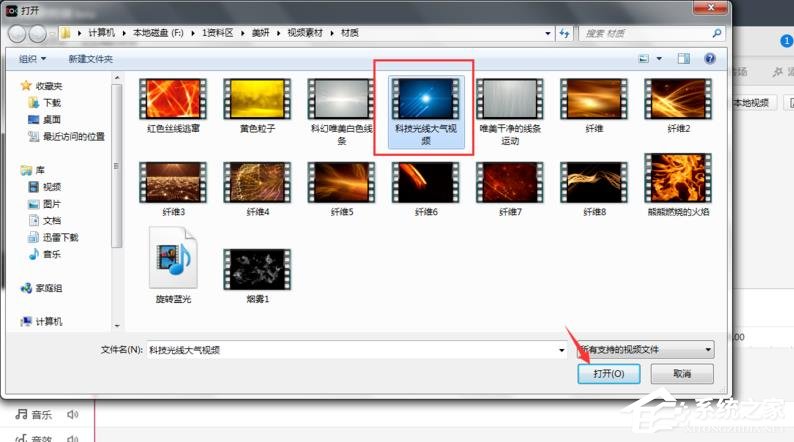
Task: Click 新建文件夹 new folder button
Action: [x=91, y=59]
